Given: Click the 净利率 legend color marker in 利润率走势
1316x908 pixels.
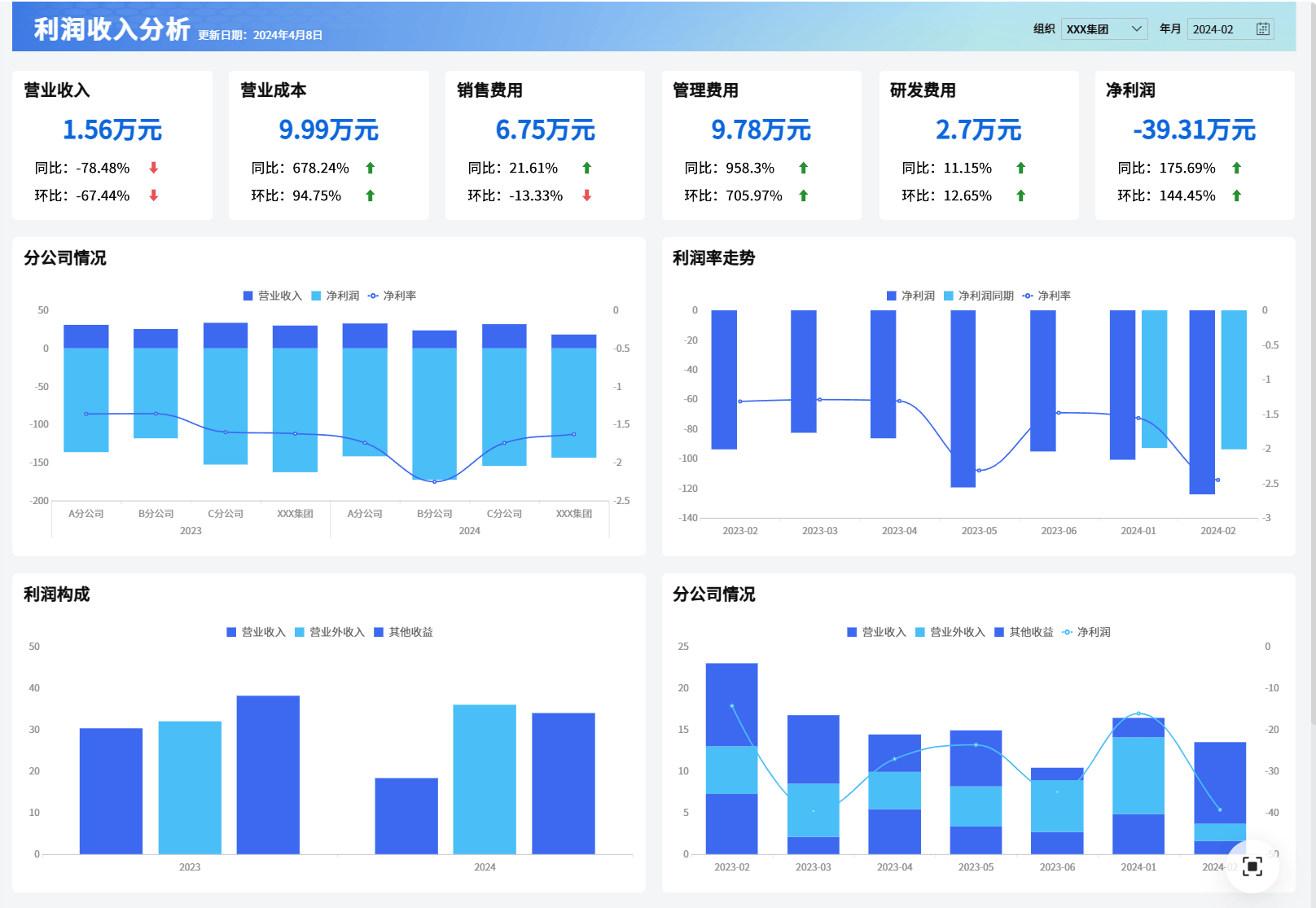Looking at the screenshot, I should [x=1028, y=296].
